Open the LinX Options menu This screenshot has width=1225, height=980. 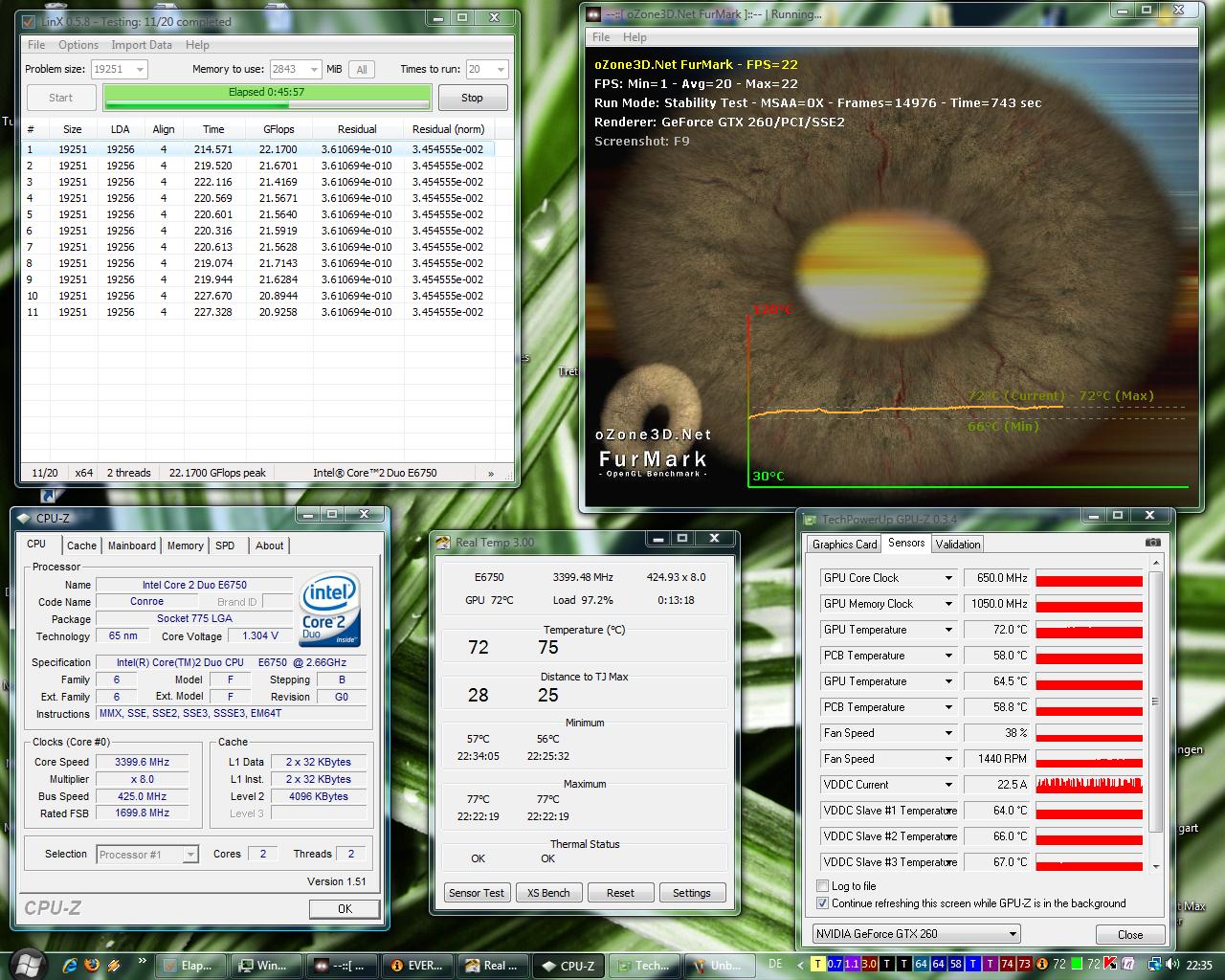78,45
